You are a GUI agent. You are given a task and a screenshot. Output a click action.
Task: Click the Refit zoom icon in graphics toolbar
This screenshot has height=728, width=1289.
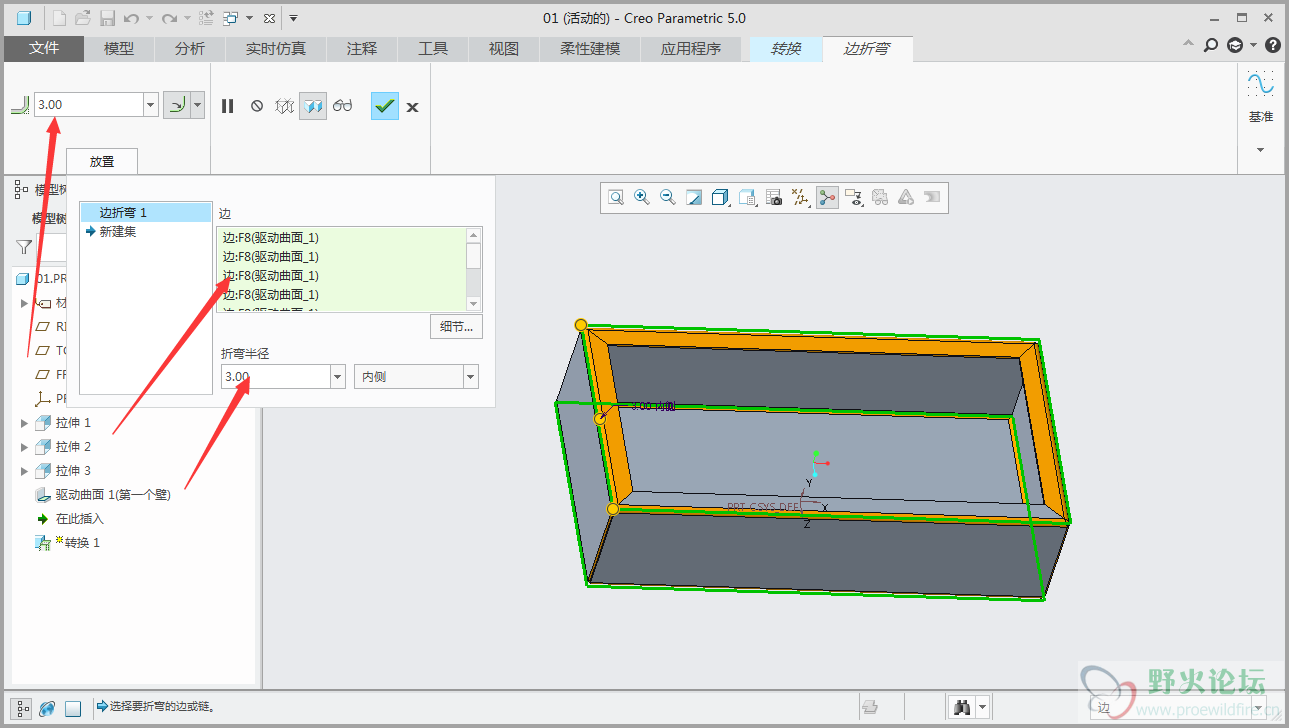pos(616,198)
